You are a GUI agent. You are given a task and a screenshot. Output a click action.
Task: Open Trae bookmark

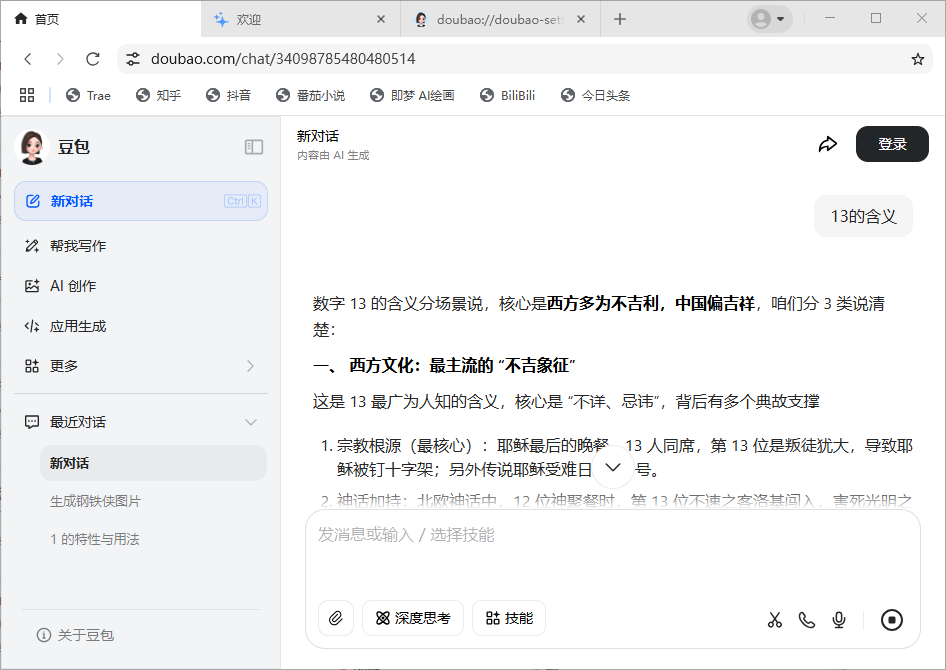[x=89, y=95]
